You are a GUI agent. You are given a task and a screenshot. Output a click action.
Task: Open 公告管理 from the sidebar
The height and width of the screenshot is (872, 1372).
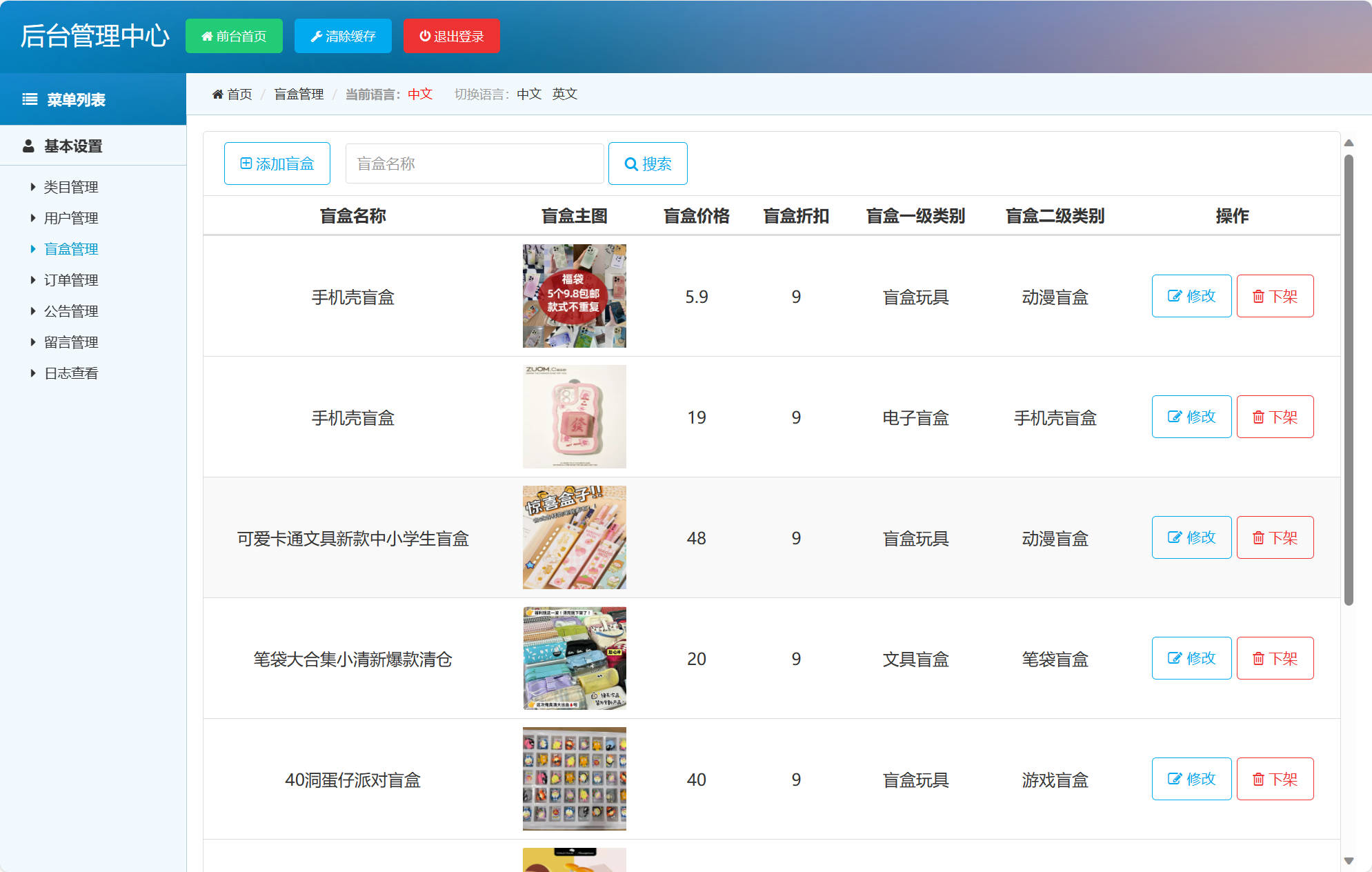[x=71, y=310]
